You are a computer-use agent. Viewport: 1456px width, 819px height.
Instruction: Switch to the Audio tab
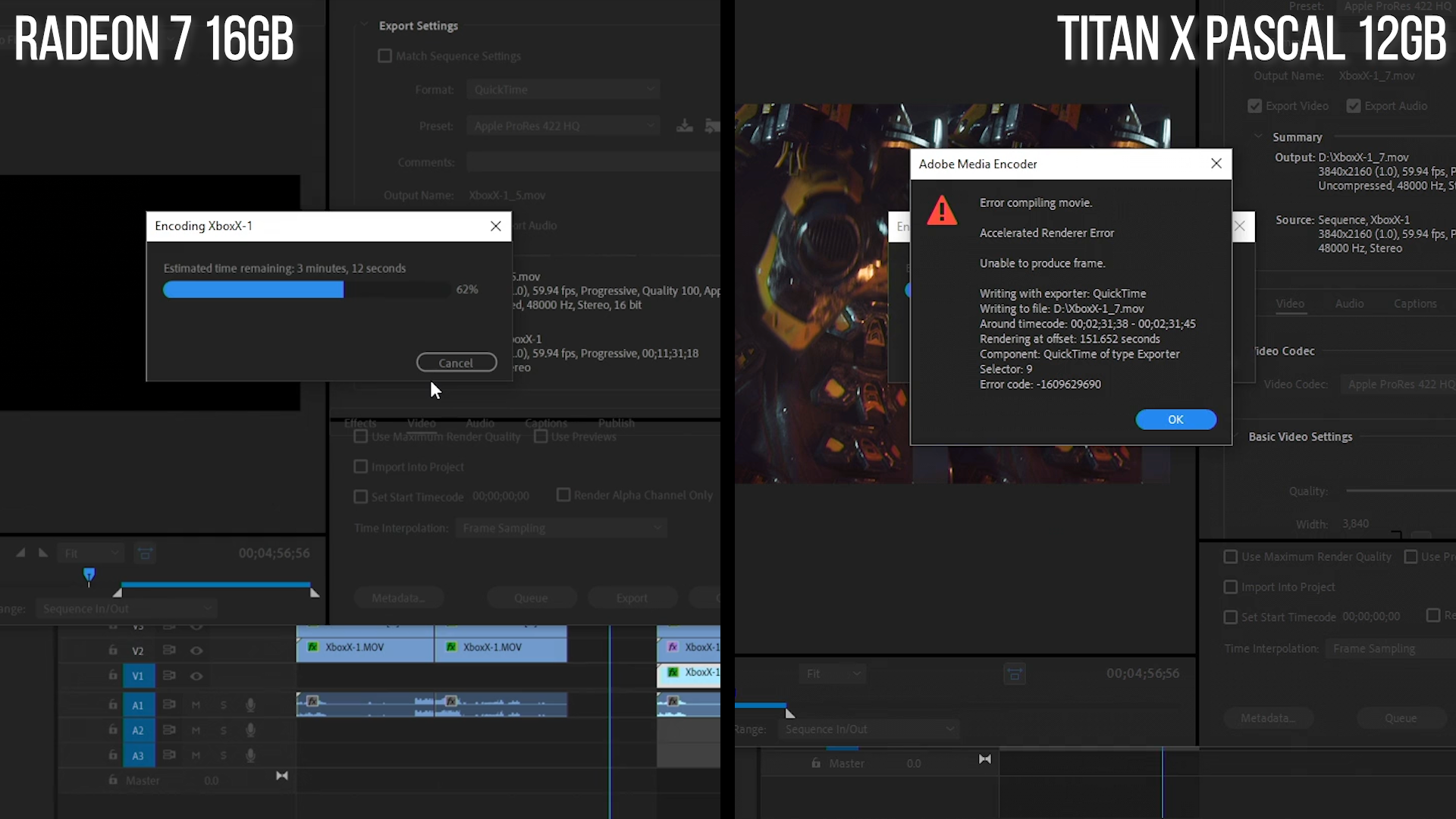pyautogui.click(x=1349, y=303)
